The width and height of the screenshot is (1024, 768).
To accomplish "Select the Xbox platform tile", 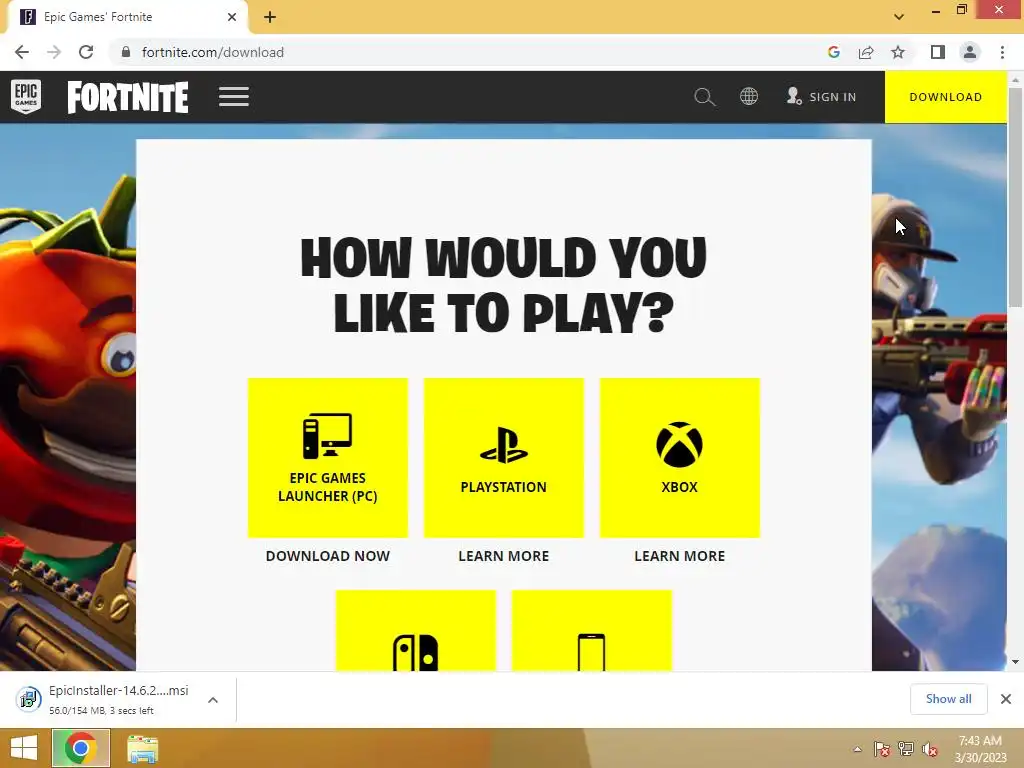I will click(680, 458).
